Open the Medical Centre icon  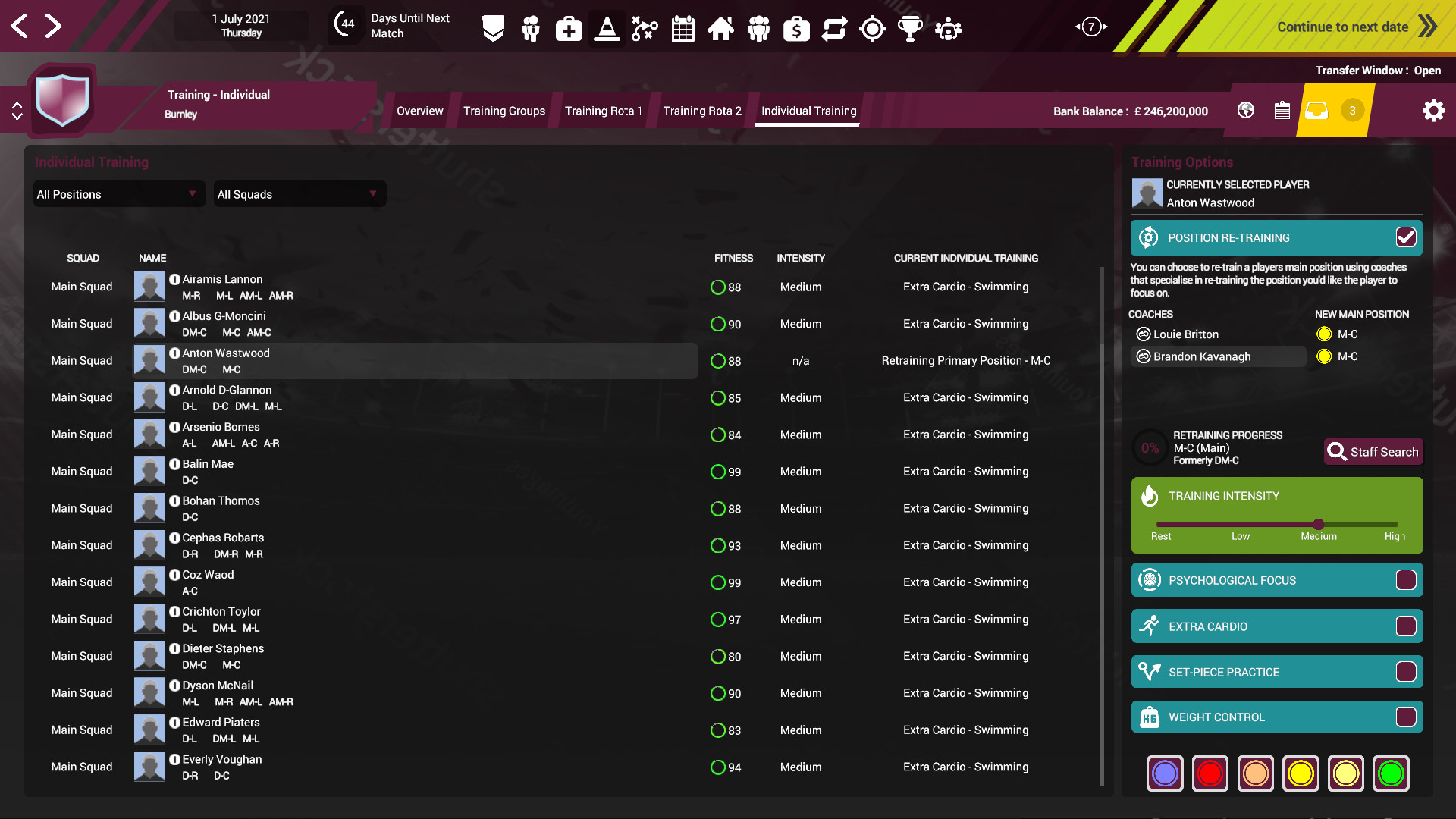click(568, 28)
